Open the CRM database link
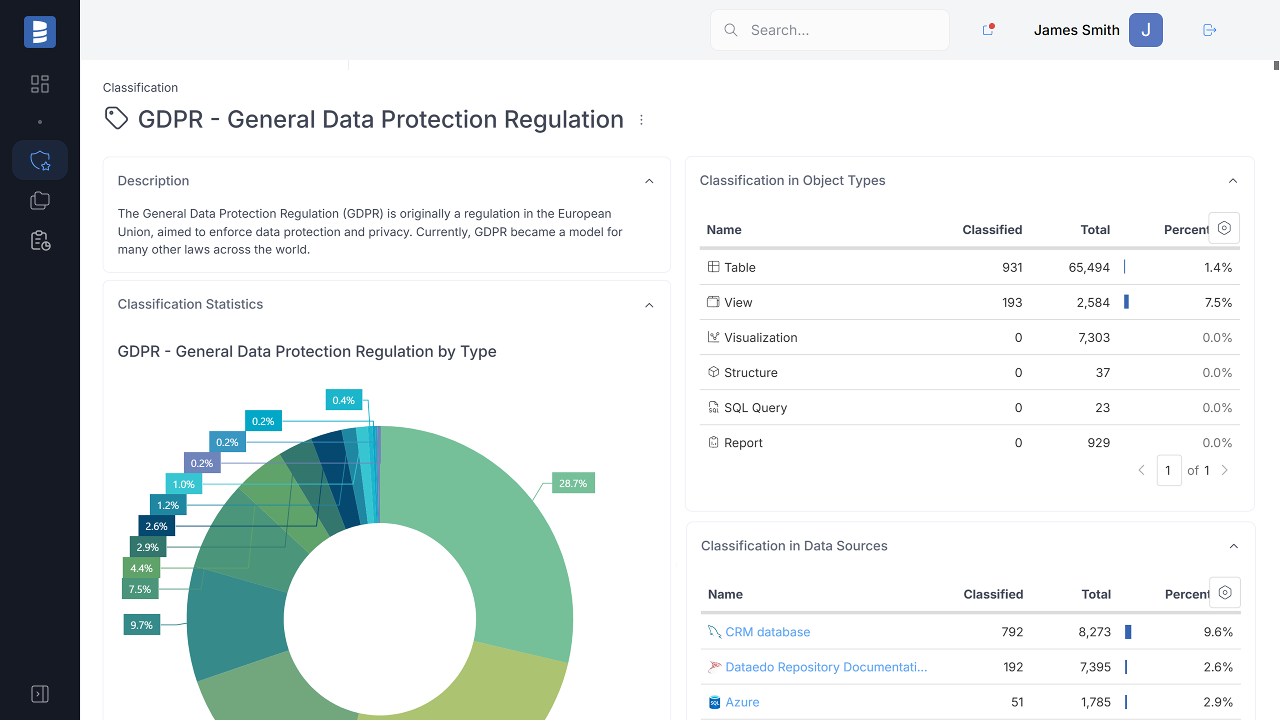The height and width of the screenshot is (720, 1280). pos(767,632)
